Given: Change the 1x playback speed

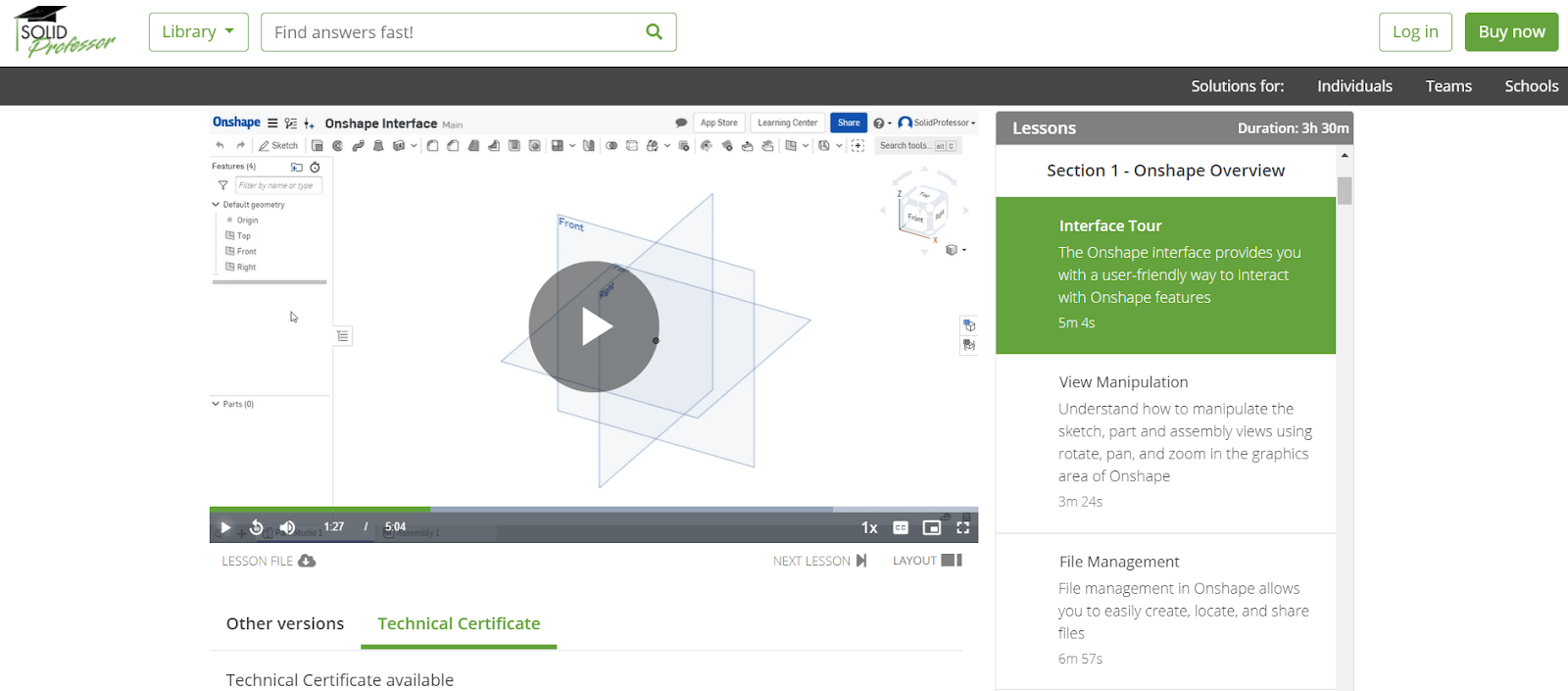Looking at the screenshot, I should tap(869, 527).
